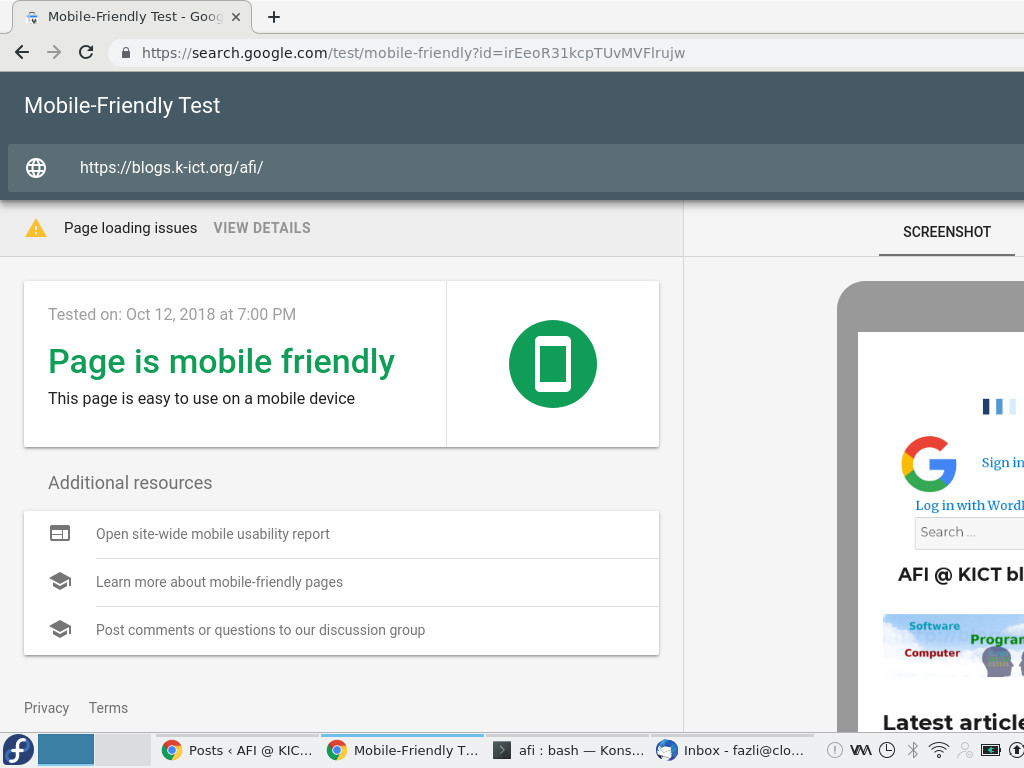Viewport: 1024px width, 768px height.
Task: Click the updates arrow tray icon
Action: pyautogui.click(x=1017, y=750)
